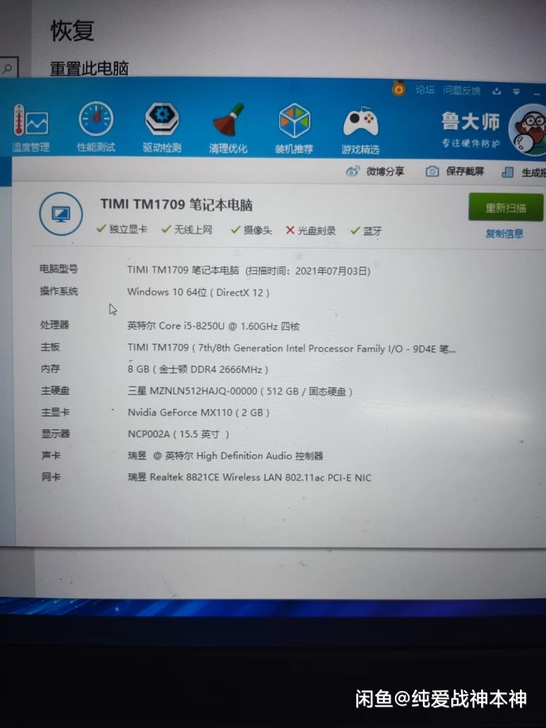Open 问题反馈 in title bar
Viewport: 546px width, 728px height.
[x=462, y=91]
